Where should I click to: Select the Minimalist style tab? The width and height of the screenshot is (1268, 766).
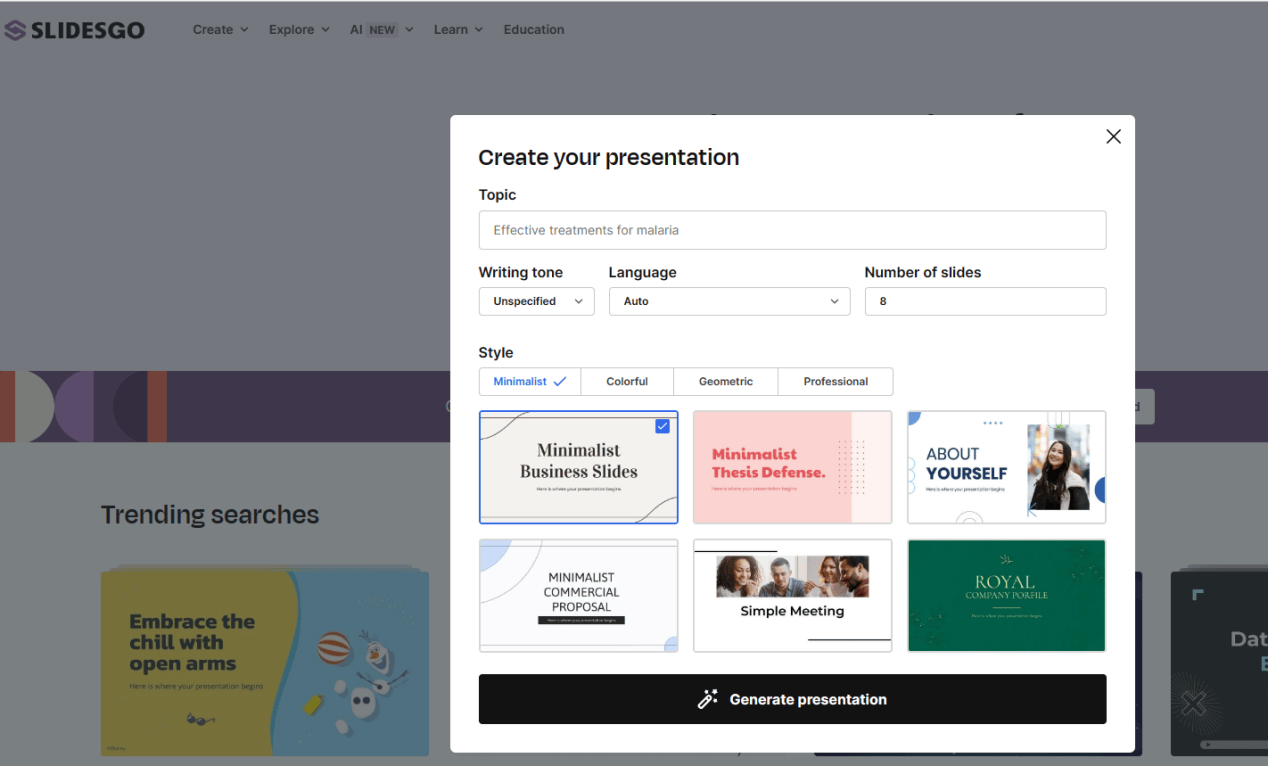(x=529, y=381)
